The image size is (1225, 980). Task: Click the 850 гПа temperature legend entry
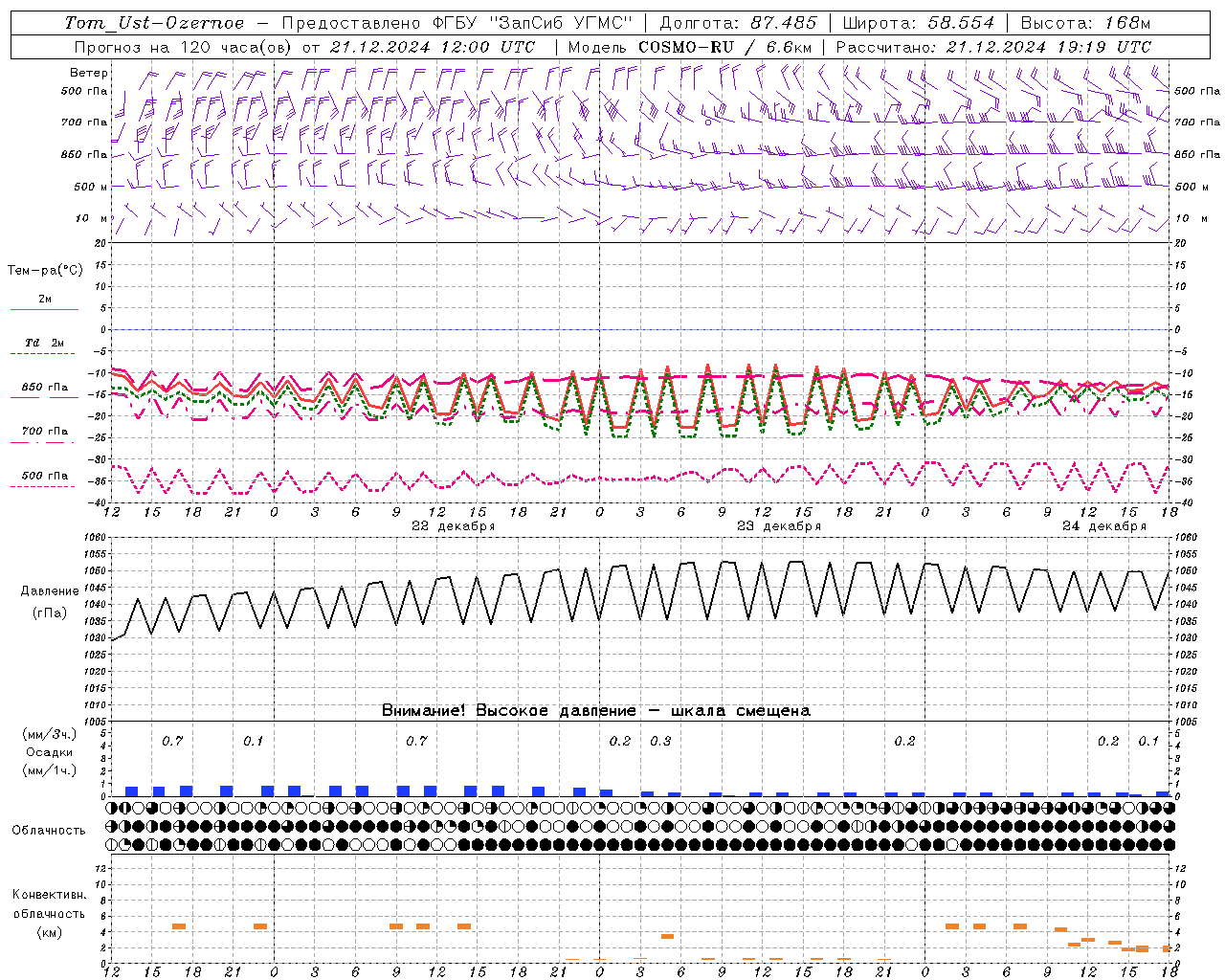coord(44,389)
